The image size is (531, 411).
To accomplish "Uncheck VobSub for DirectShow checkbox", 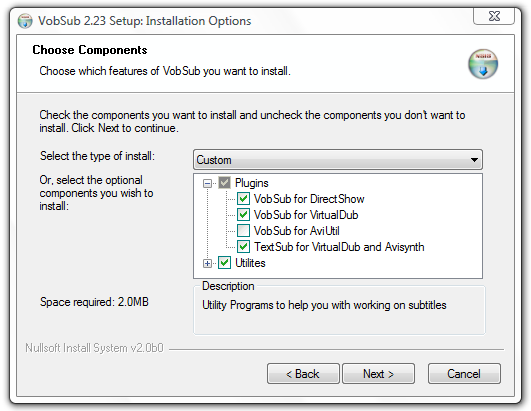I will [x=243, y=199].
